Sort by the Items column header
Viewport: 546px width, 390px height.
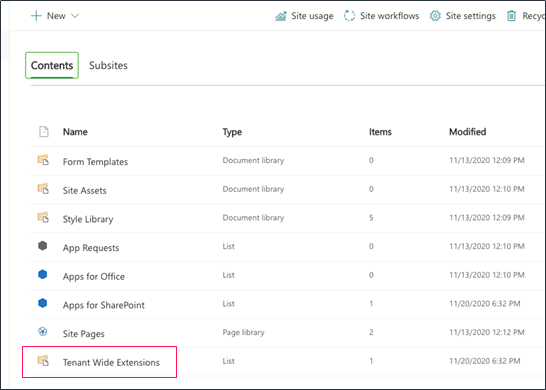click(x=380, y=132)
